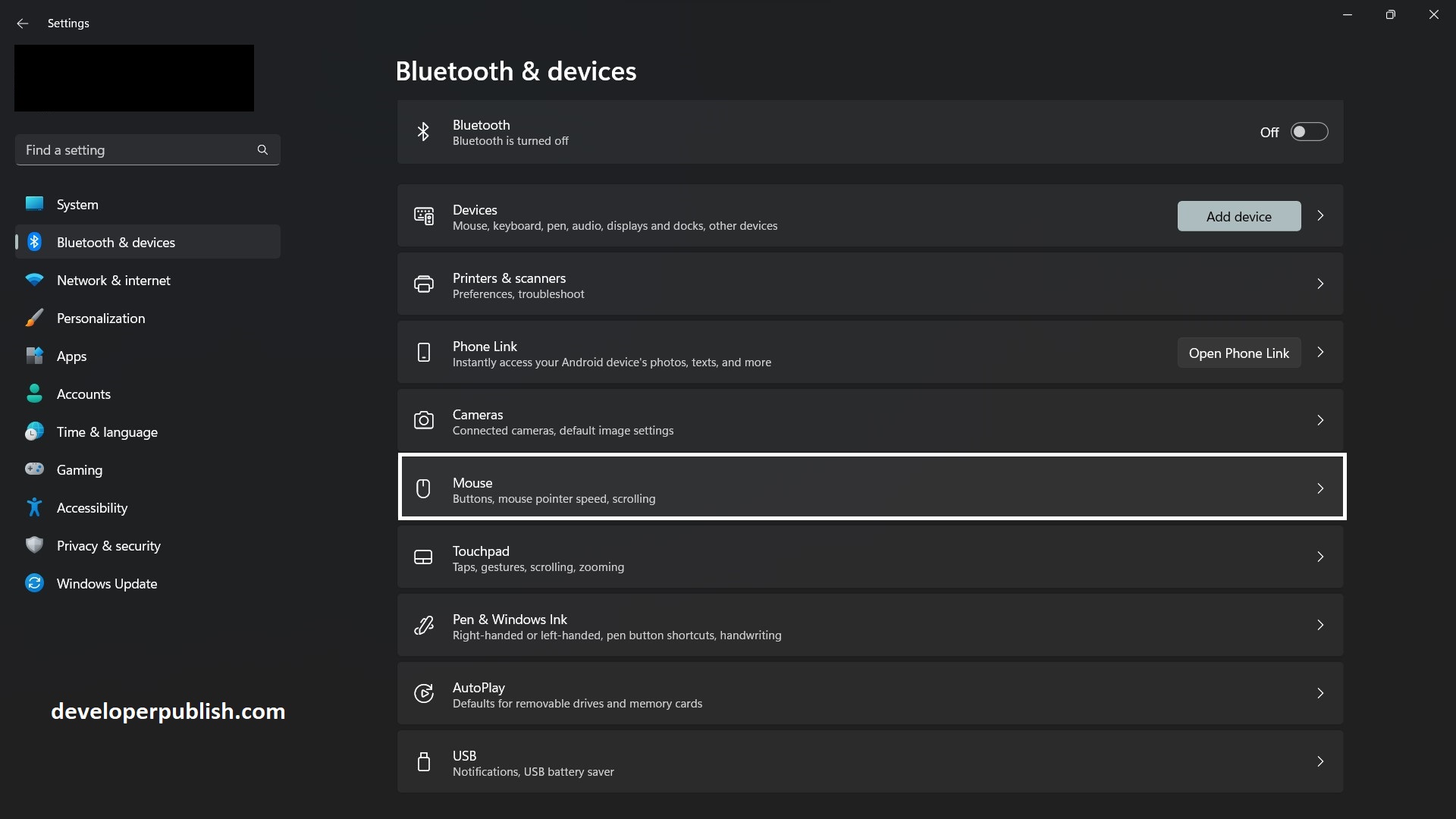This screenshot has height=819, width=1456.
Task: Toggle Bluetooth on
Action: (x=1309, y=131)
